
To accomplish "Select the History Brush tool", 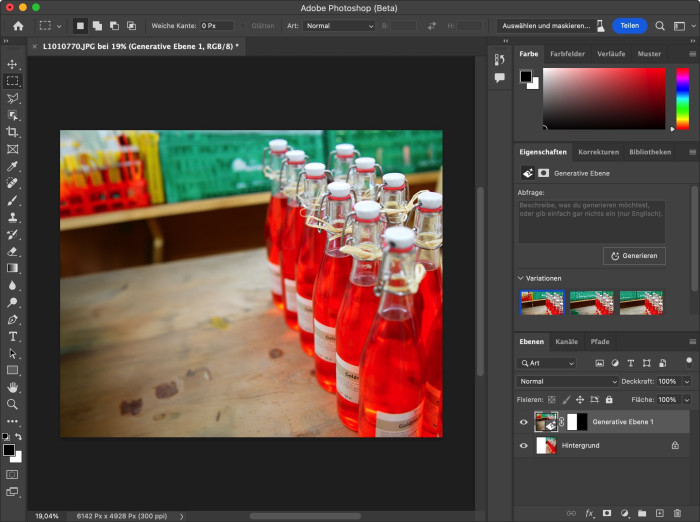I will [x=12, y=234].
